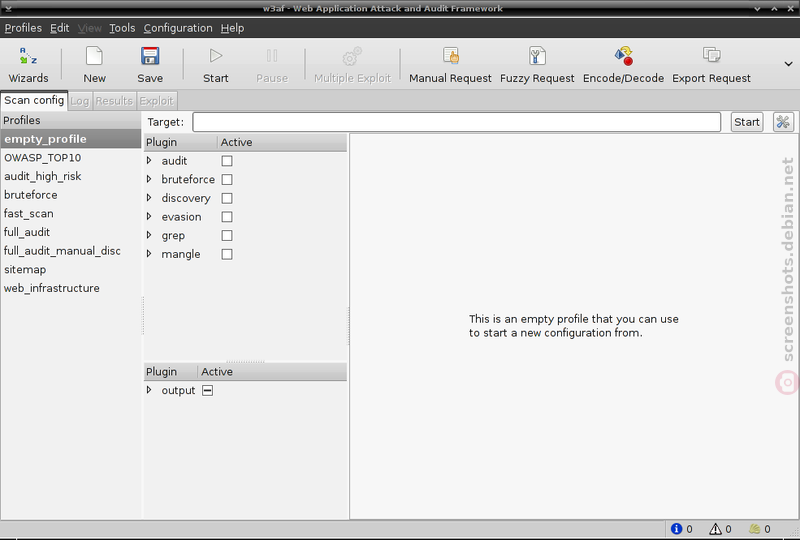Switch to the Scan config tab
Viewport: 800px width, 540px height.
click(x=34, y=100)
